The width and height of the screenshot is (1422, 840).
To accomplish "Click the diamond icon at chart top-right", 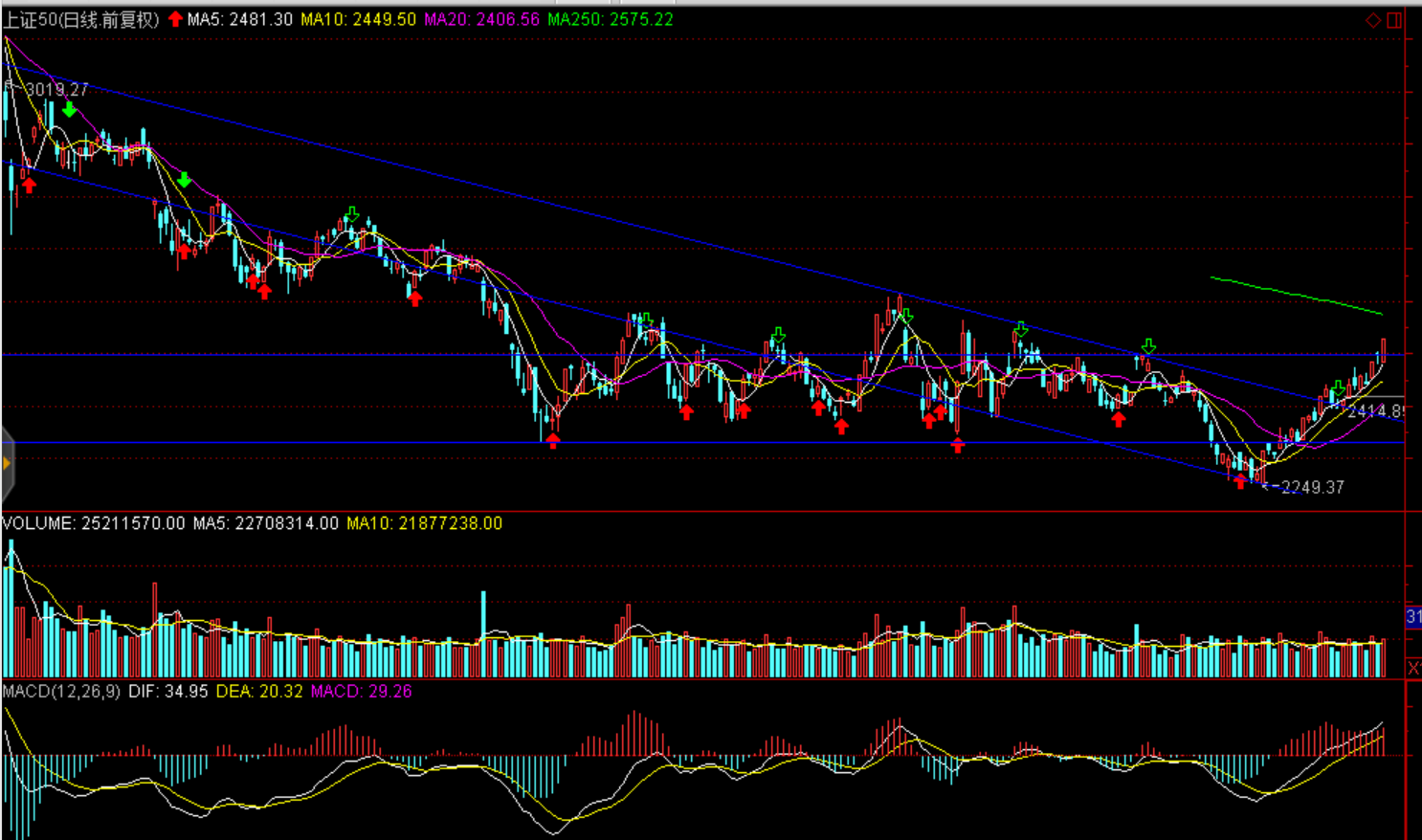I will (x=1373, y=20).
